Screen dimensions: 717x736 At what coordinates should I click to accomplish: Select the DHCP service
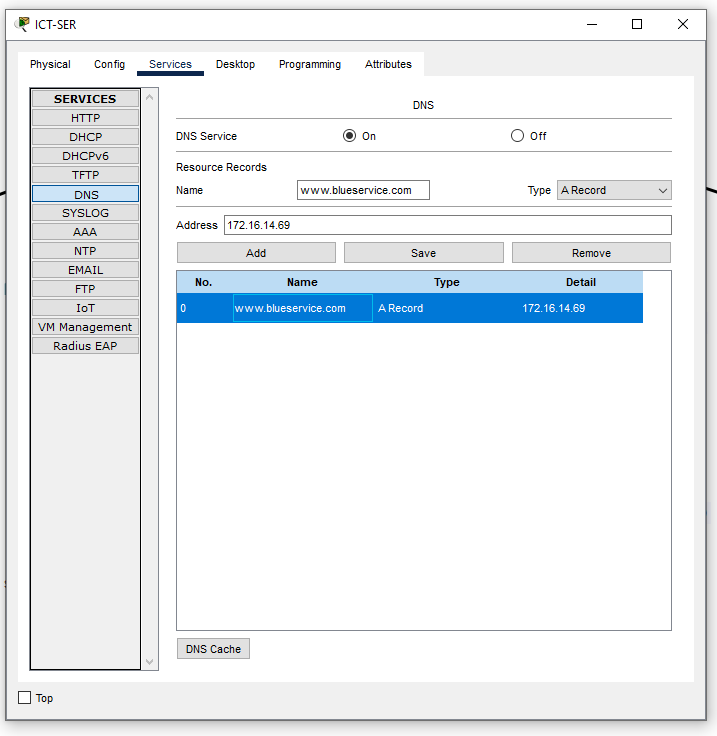pos(85,137)
